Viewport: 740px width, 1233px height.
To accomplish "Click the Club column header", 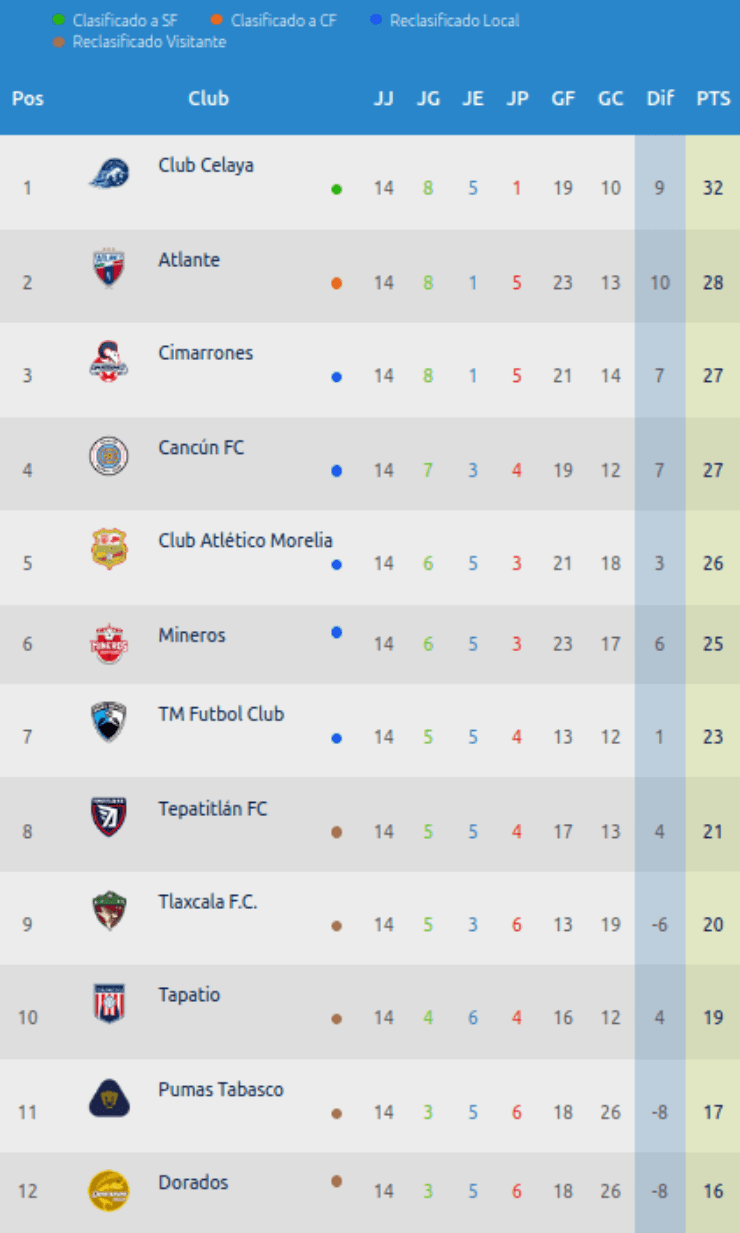I will (208, 98).
